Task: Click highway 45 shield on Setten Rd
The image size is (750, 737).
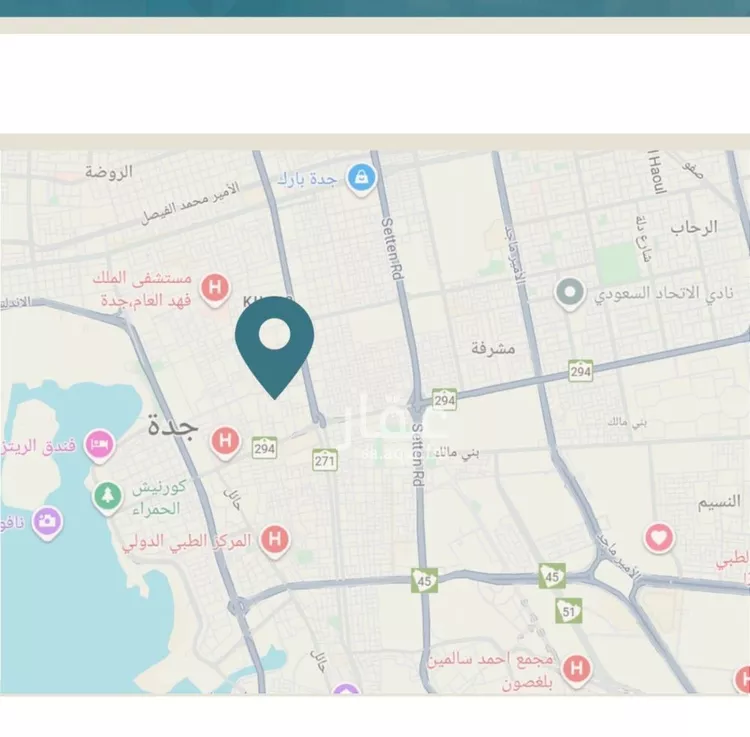Action: (x=424, y=581)
